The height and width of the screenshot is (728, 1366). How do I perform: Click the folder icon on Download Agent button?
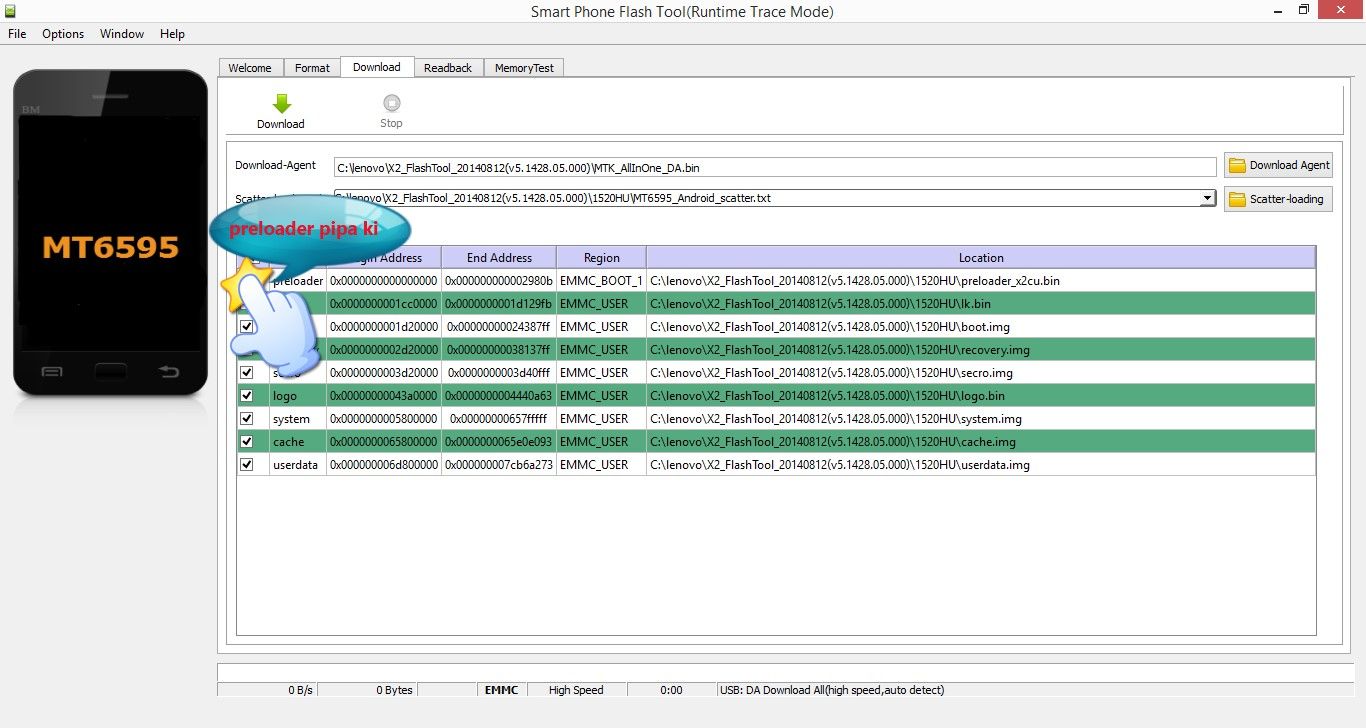point(1238,165)
